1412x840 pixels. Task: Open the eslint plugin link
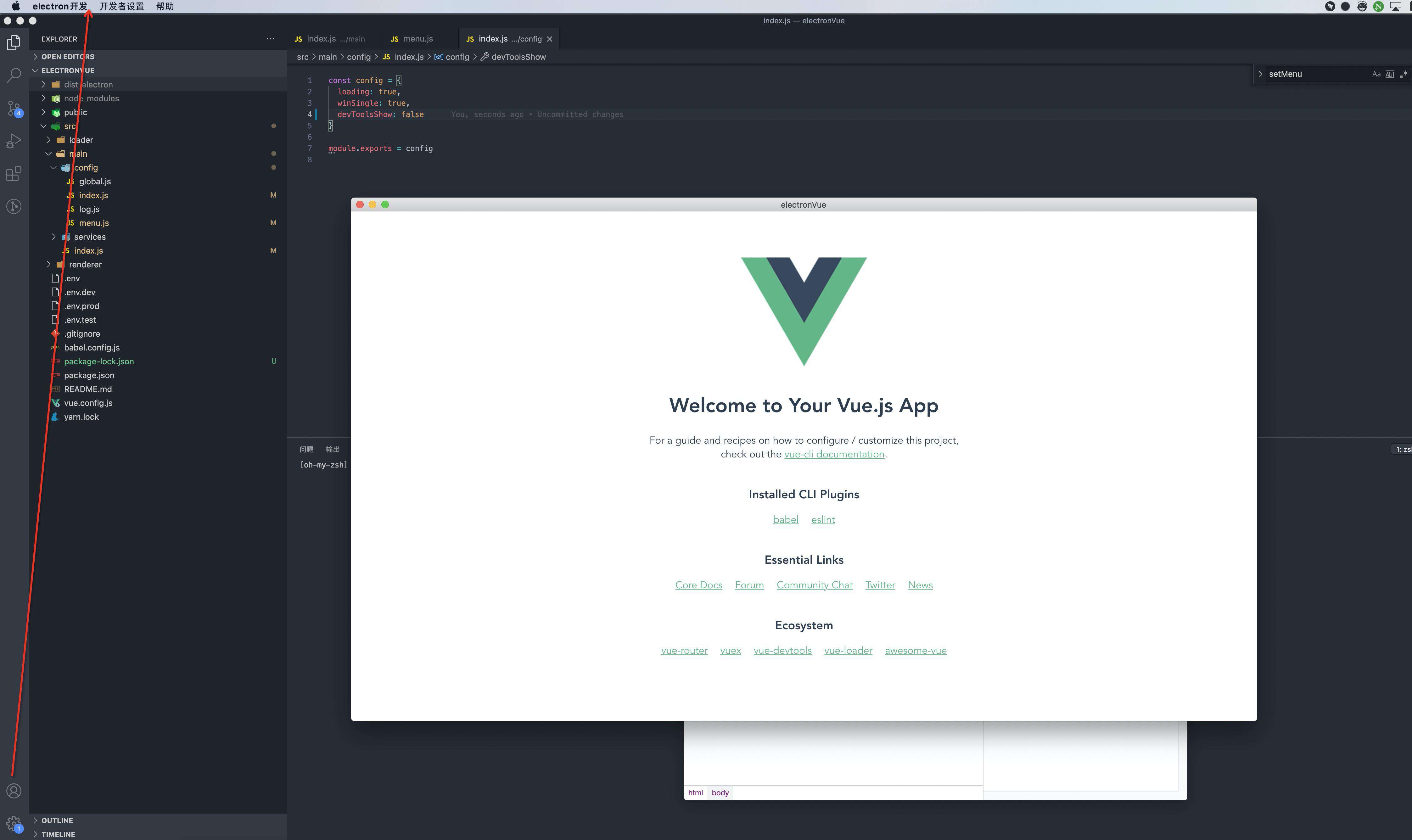(x=823, y=520)
